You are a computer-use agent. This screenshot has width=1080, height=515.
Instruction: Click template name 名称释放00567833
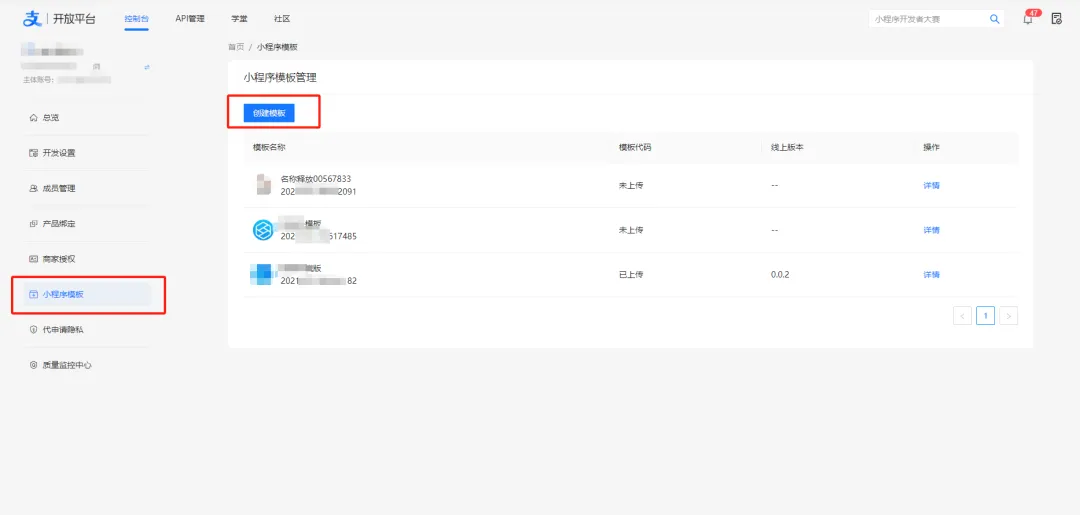316,179
